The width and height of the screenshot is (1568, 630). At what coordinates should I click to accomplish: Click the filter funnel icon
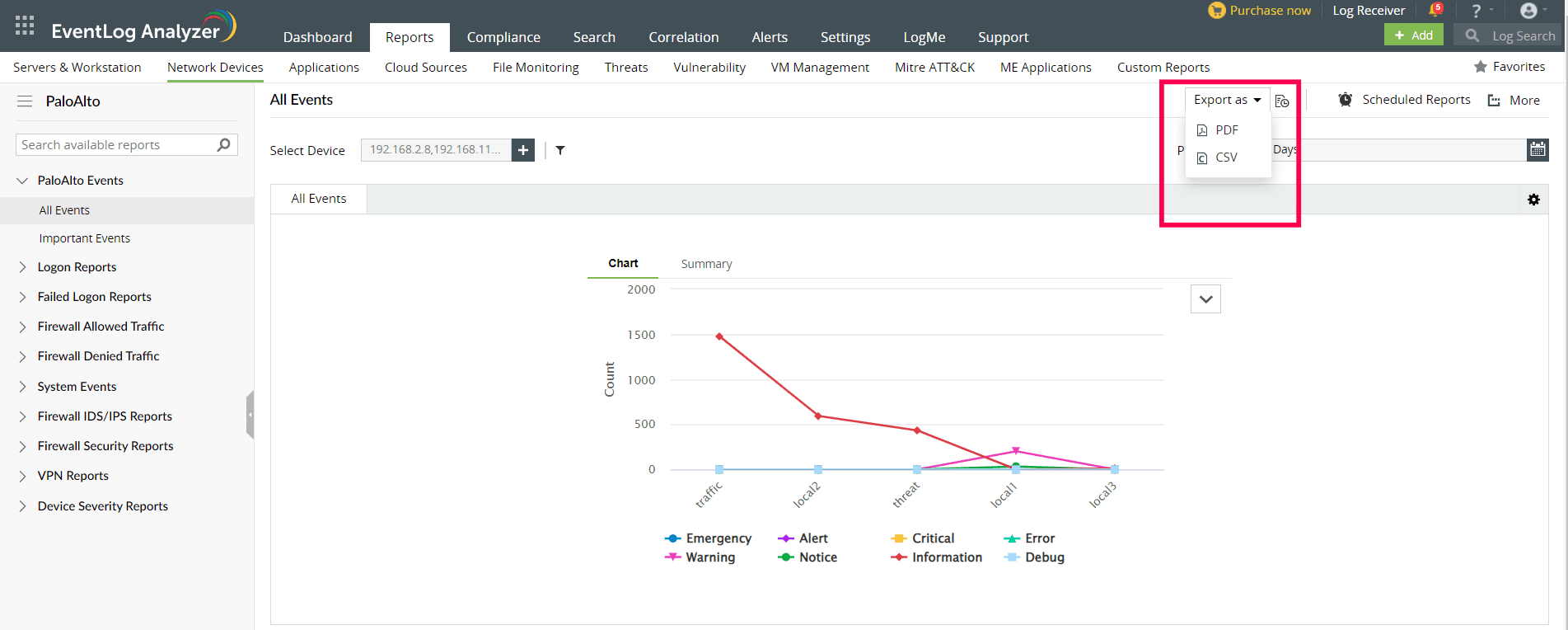tap(560, 150)
